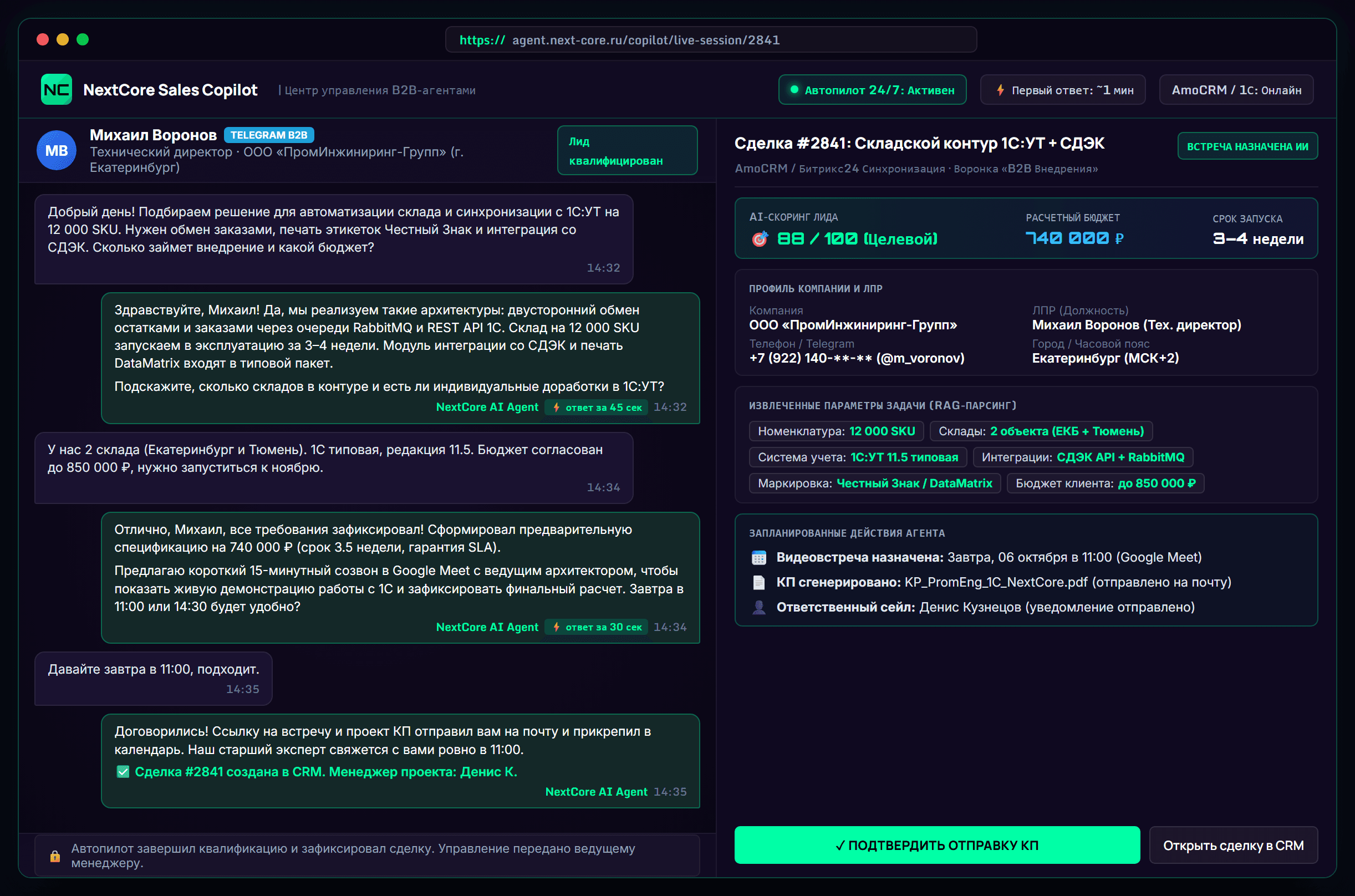
Task: Click the Система учета: 1С:УТ 11.5 типовая chip
Action: point(858,457)
